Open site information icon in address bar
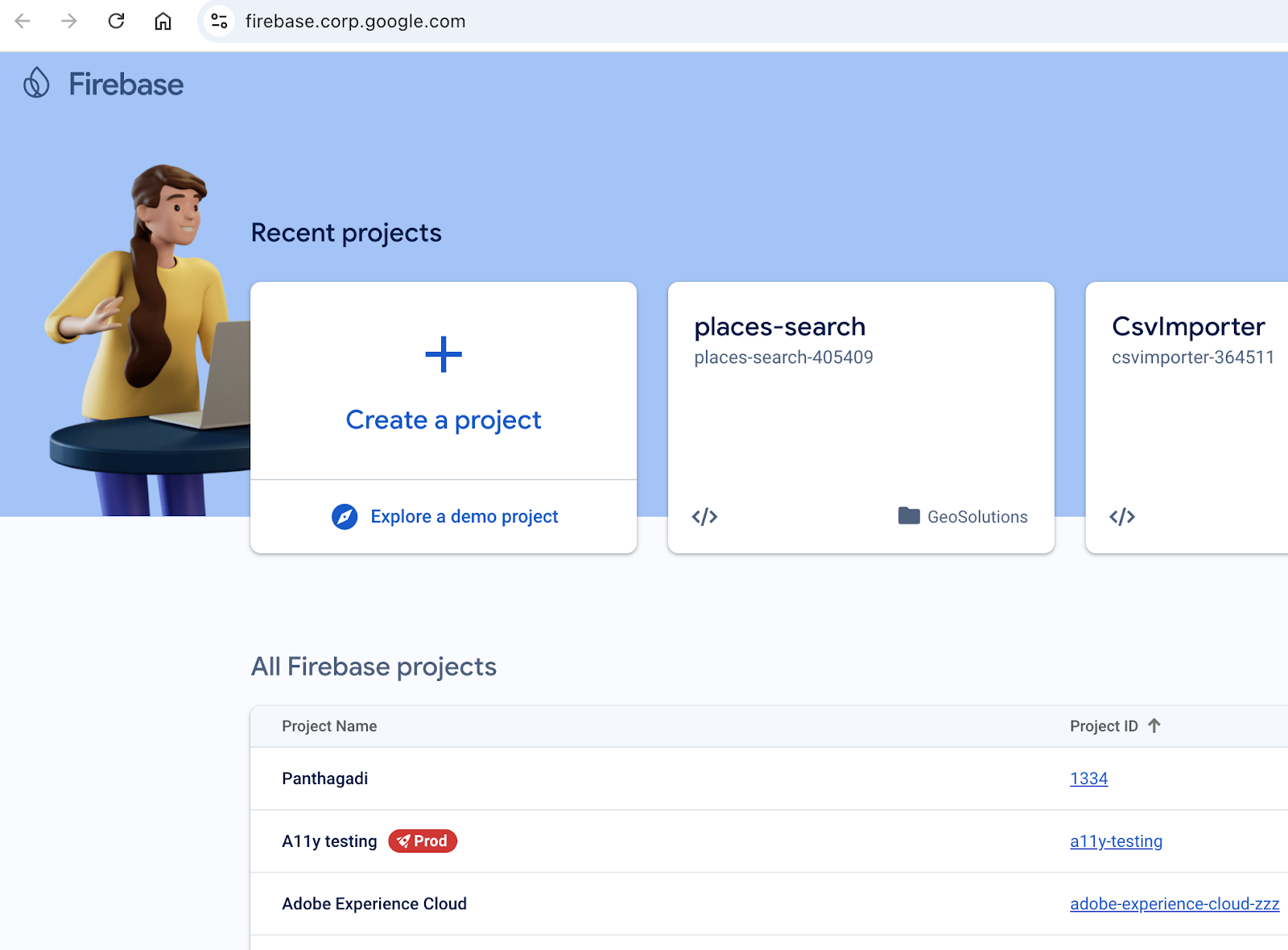This screenshot has height=950, width=1288. (x=219, y=21)
